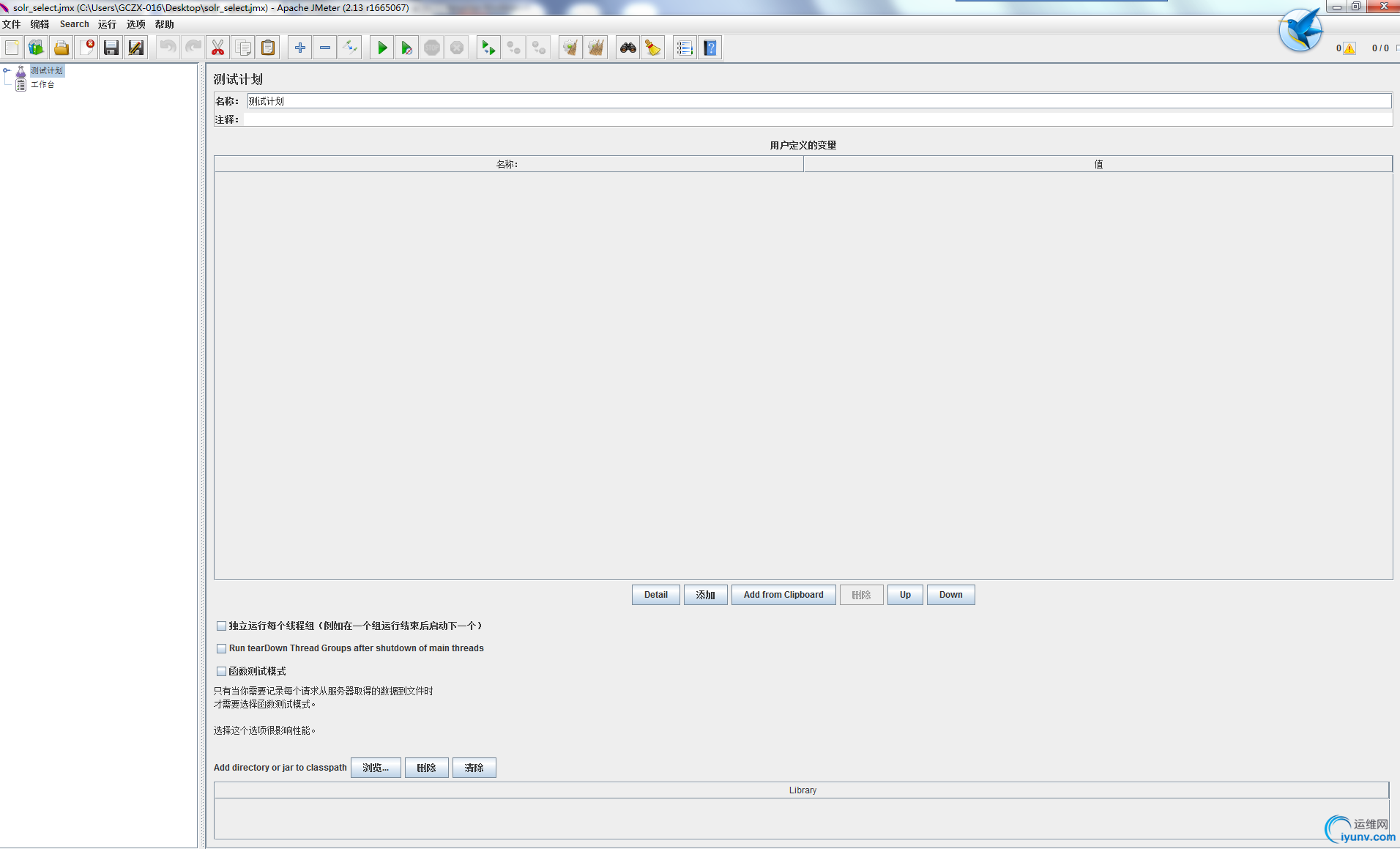Start all remote engines

click(489, 48)
